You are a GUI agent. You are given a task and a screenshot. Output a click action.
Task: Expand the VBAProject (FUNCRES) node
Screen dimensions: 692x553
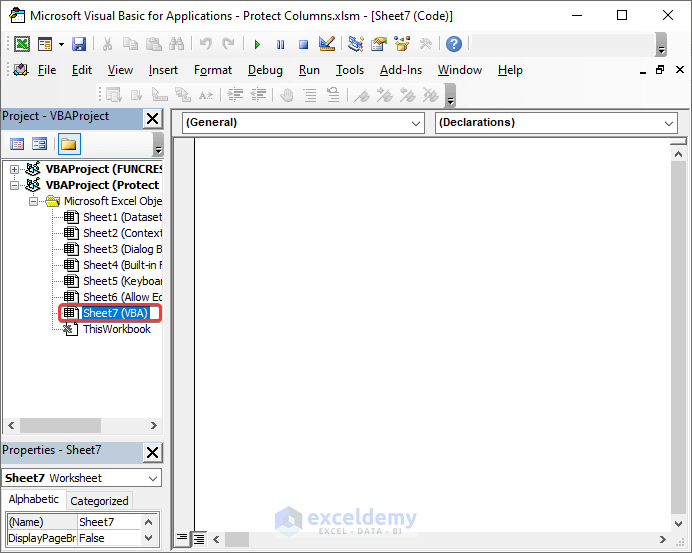[15, 169]
